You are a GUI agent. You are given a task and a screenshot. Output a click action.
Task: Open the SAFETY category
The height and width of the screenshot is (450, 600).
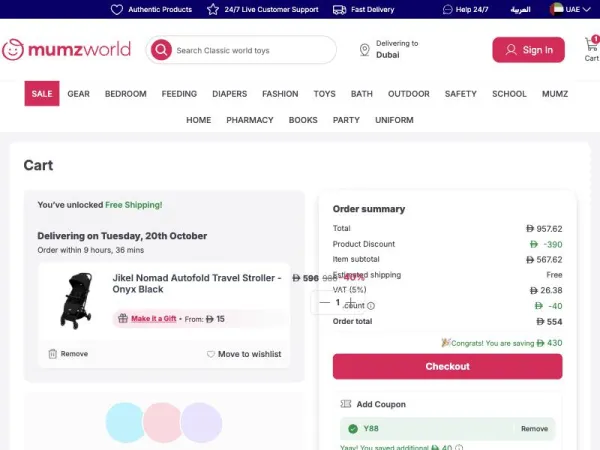coord(461,94)
